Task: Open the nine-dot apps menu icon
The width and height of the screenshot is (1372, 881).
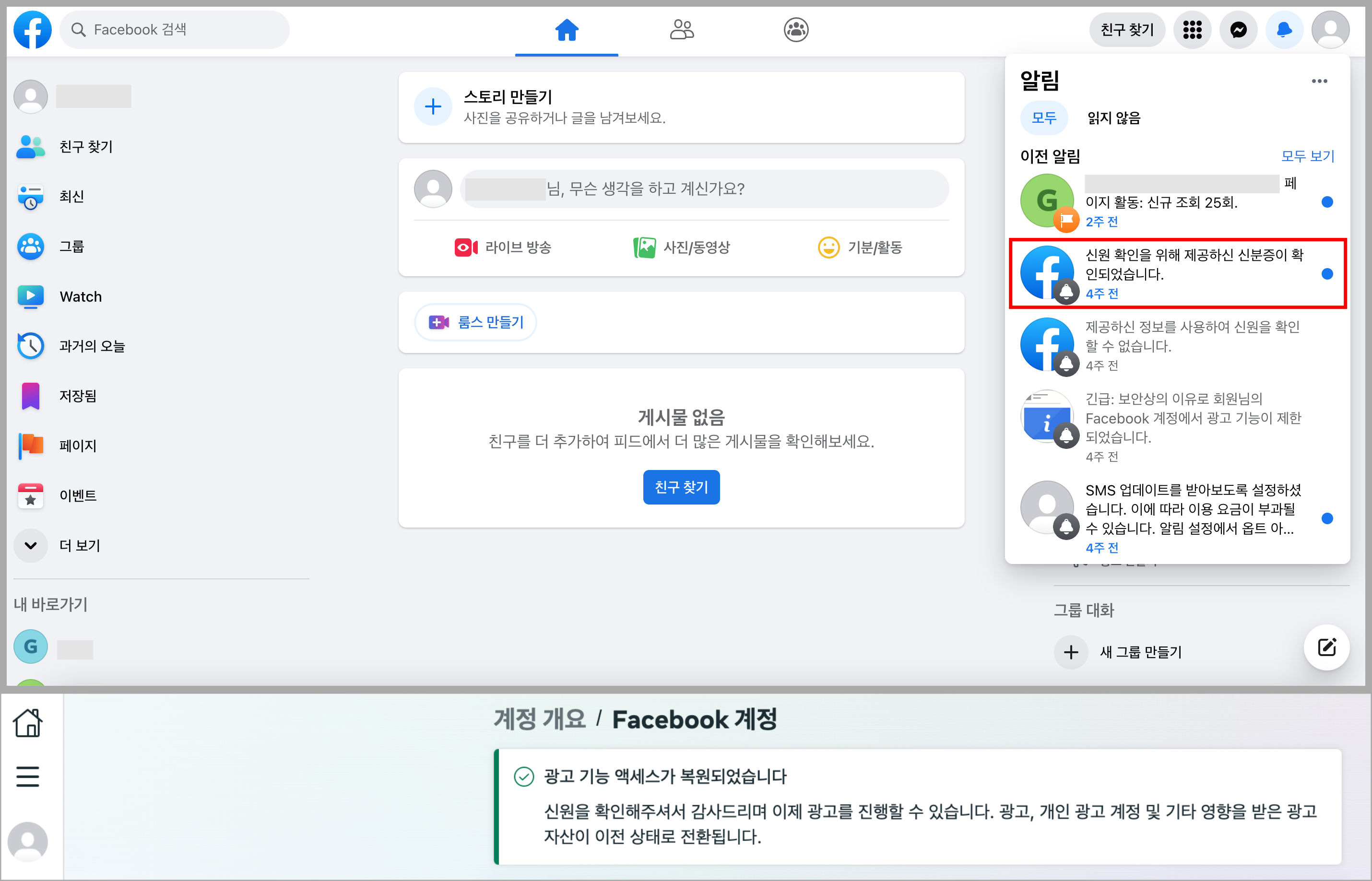Action: pyautogui.click(x=1192, y=30)
